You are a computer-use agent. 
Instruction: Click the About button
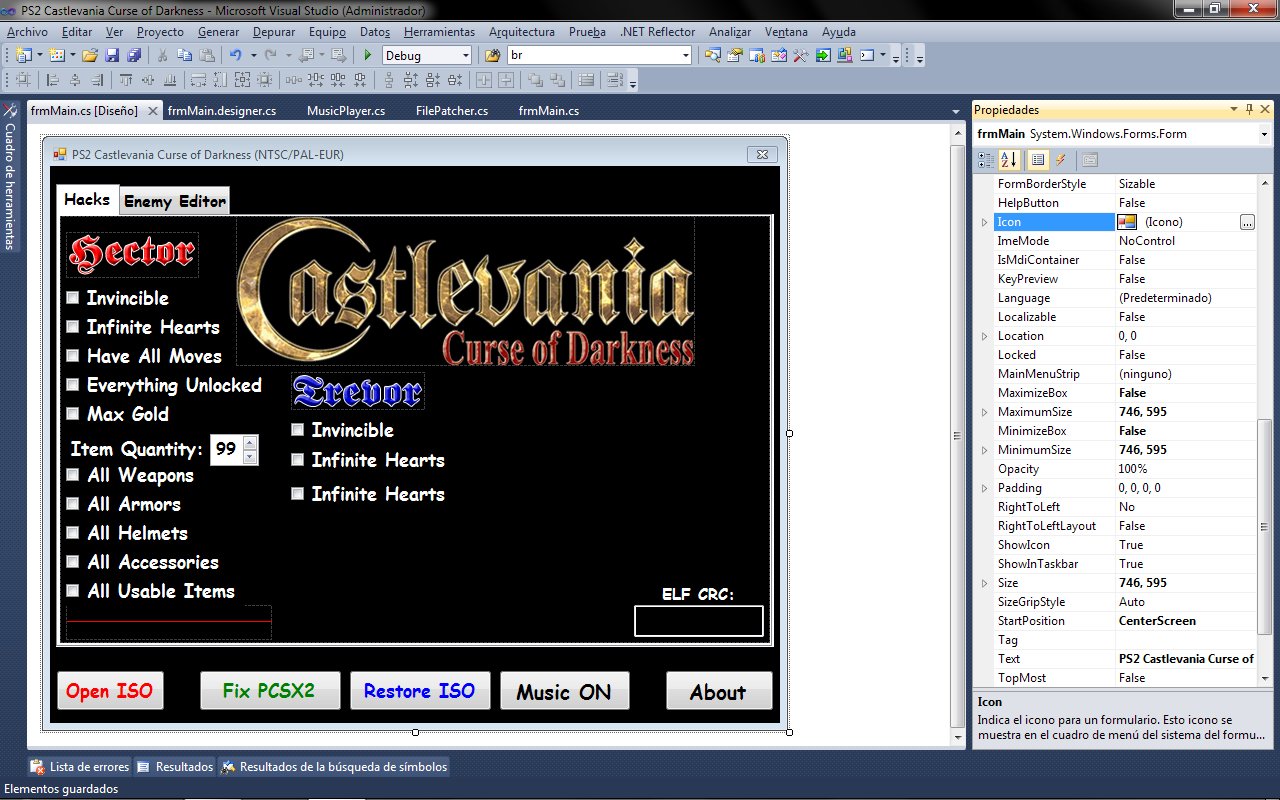[x=719, y=691]
